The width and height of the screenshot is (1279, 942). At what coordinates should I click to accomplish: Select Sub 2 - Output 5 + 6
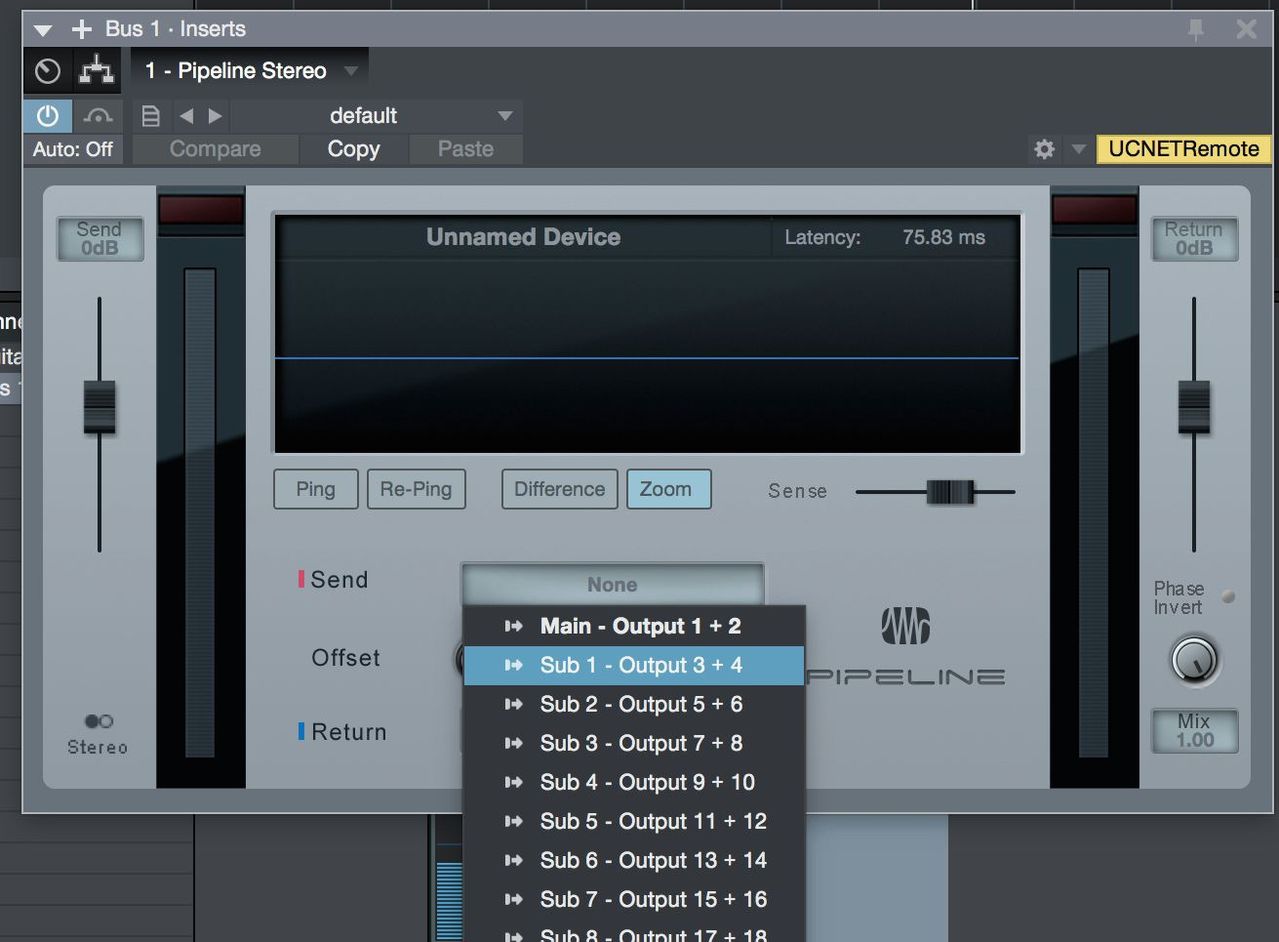click(x=634, y=704)
